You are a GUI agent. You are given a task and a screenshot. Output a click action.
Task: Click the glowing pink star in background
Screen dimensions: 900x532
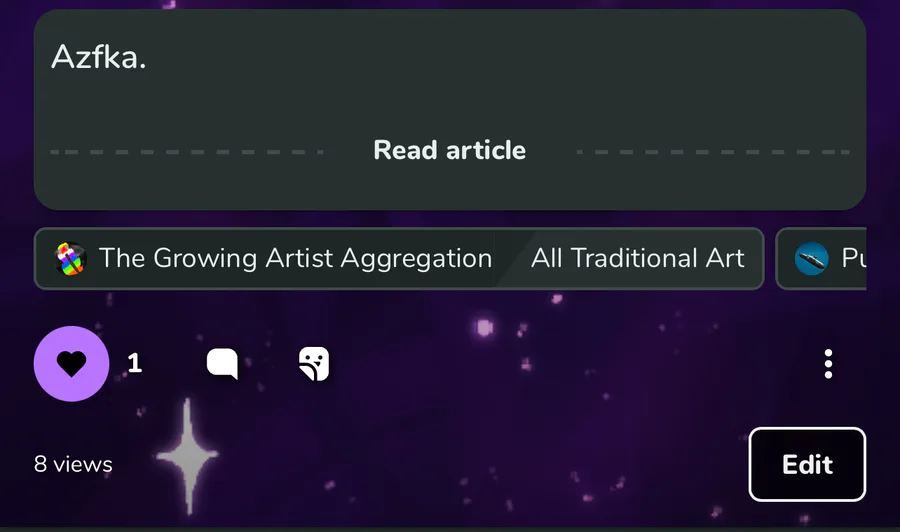(485, 328)
